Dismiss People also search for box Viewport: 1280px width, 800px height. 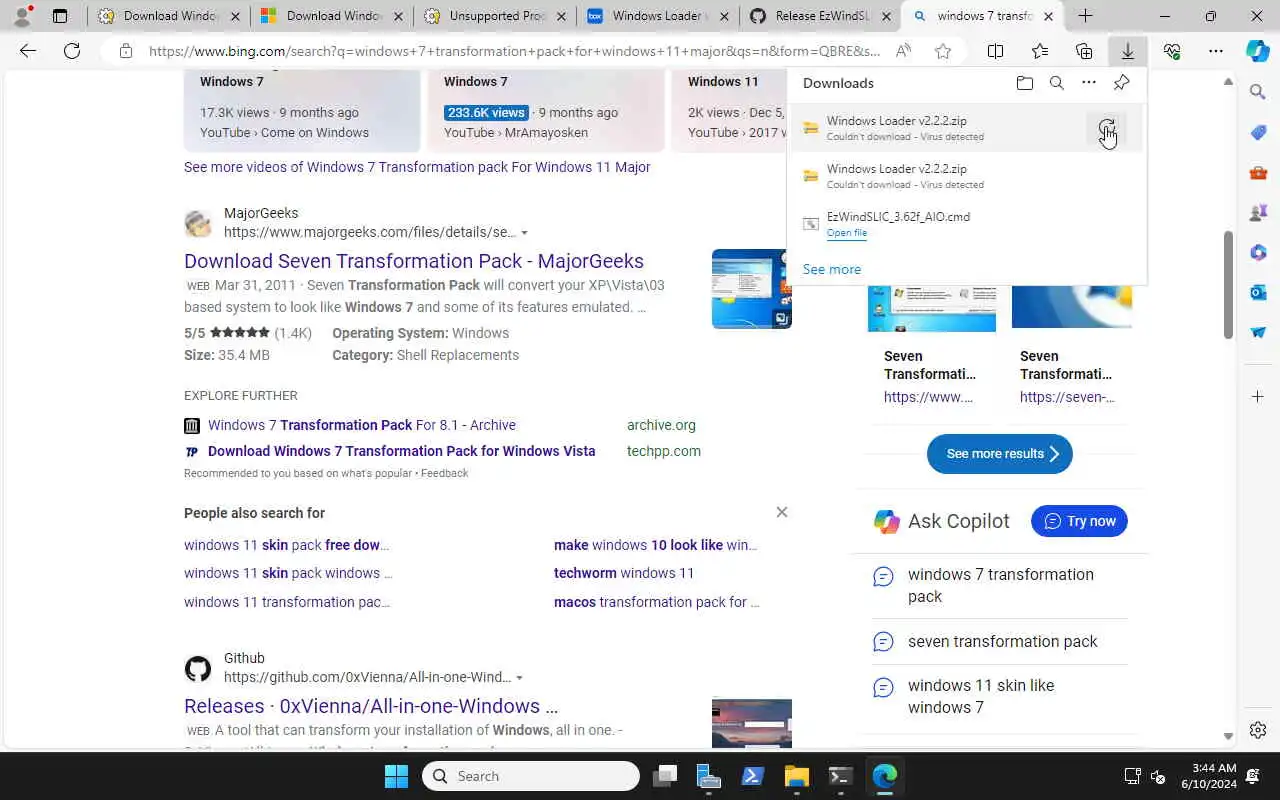782,512
